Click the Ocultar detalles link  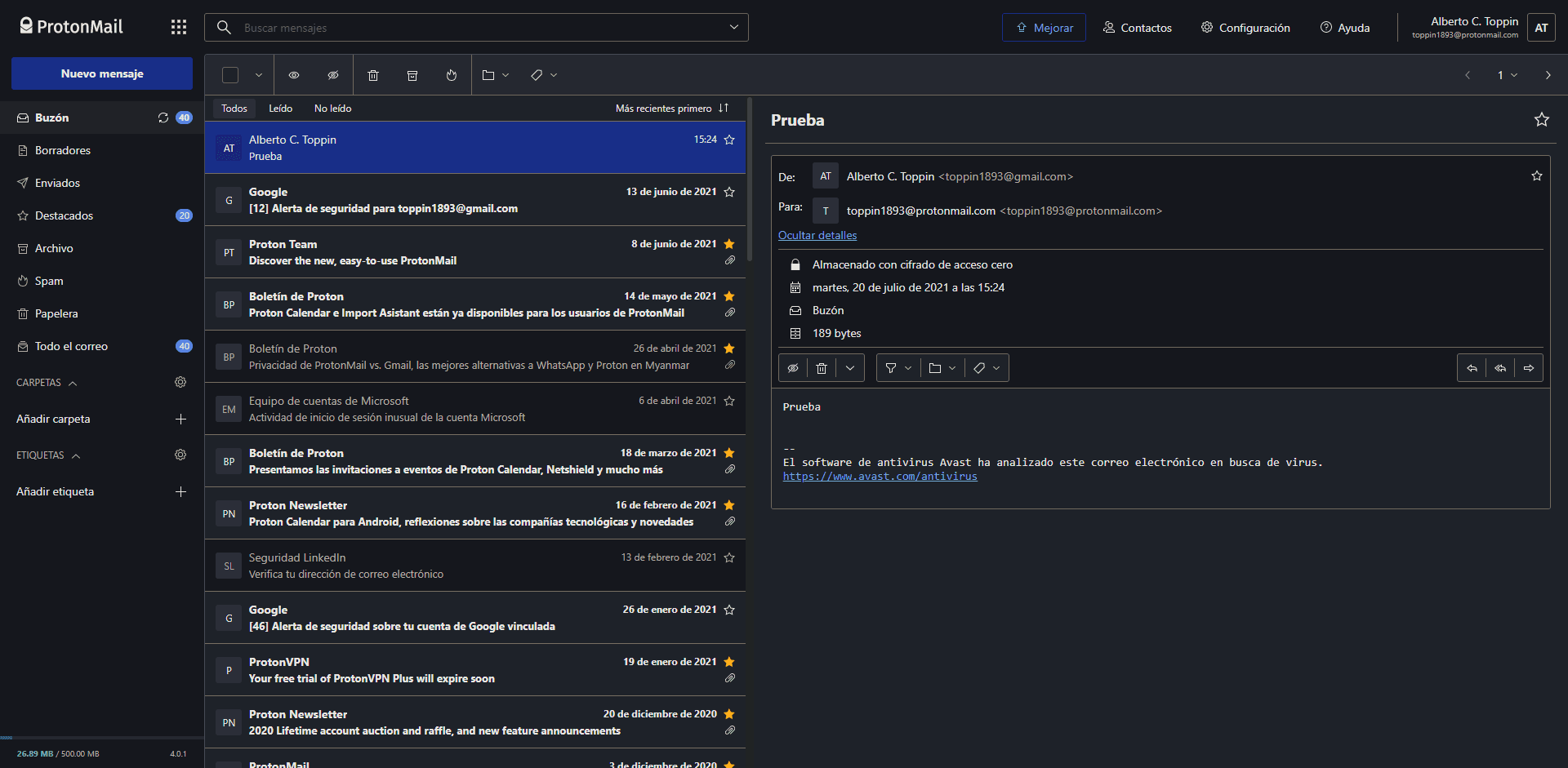point(817,235)
